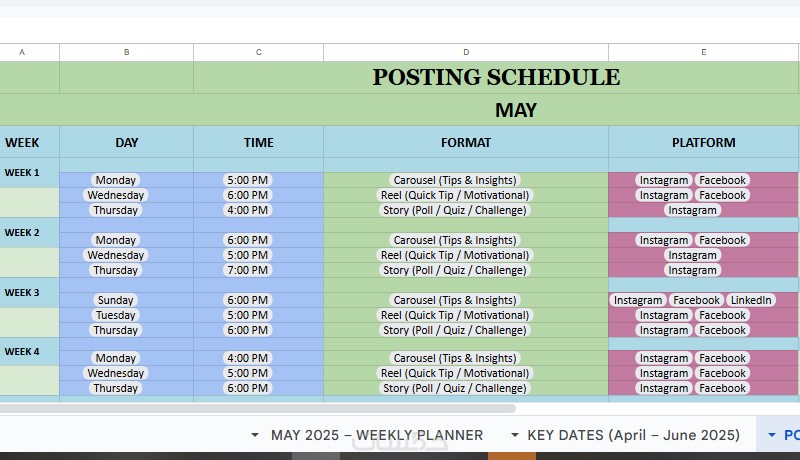800x460 pixels.
Task: Click the column C header
Action: pyautogui.click(x=258, y=52)
